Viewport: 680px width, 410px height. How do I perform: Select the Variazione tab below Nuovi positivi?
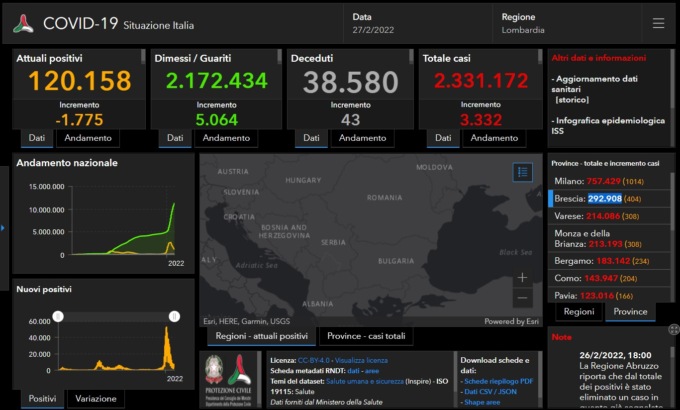(95, 399)
